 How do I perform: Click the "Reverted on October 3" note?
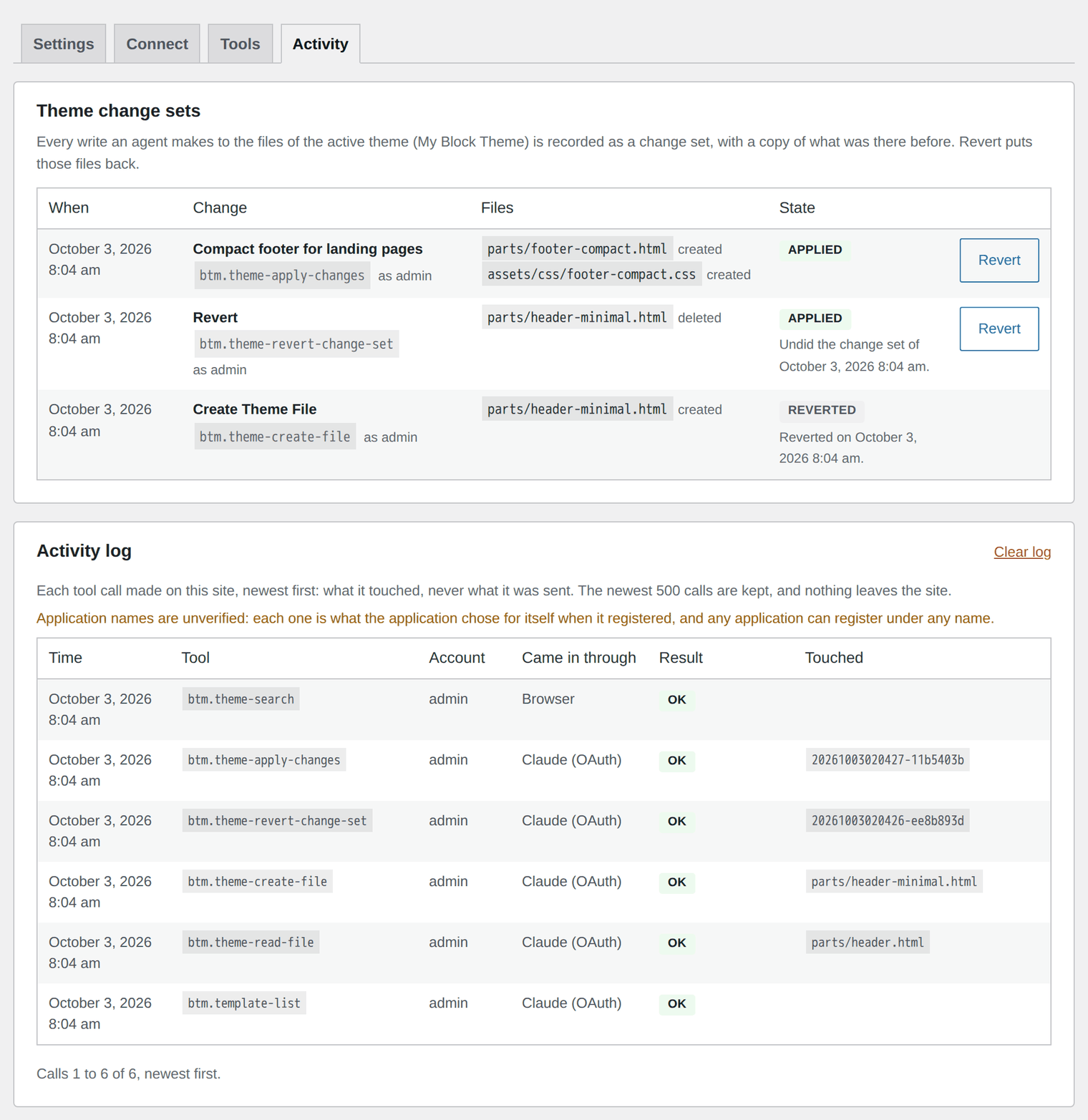[x=847, y=448]
